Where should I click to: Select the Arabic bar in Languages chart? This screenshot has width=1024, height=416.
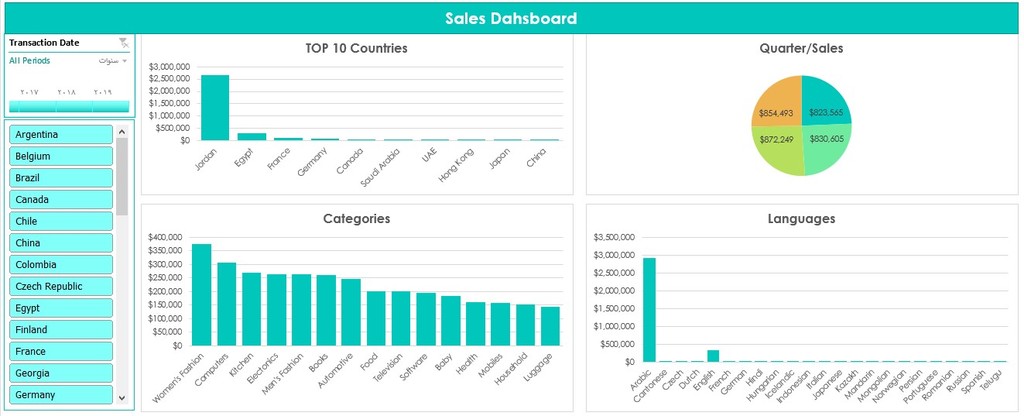pyautogui.click(x=650, y=309)
